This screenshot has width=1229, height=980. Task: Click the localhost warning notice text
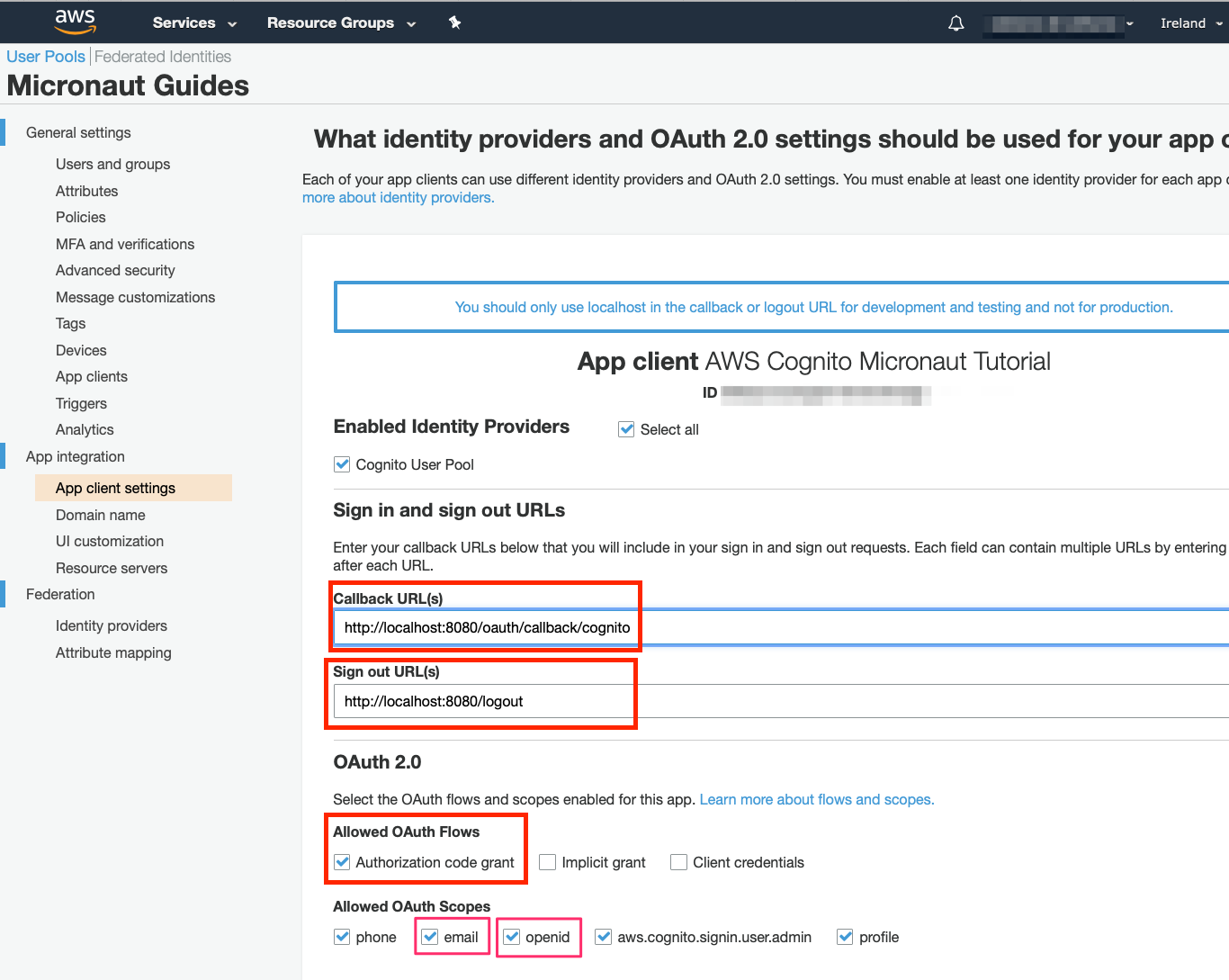tap(813, 307)
